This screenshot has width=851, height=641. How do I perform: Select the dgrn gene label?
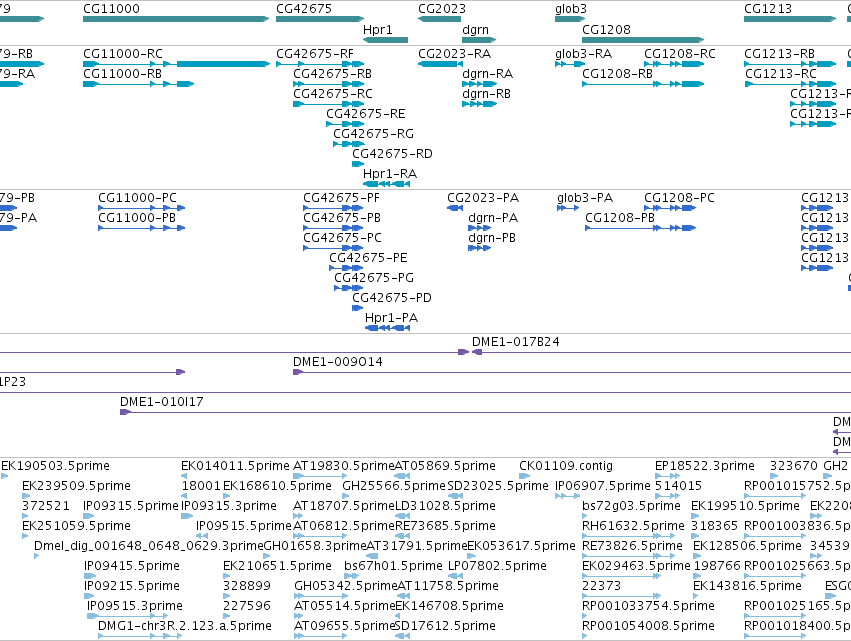tap(475, 30)
